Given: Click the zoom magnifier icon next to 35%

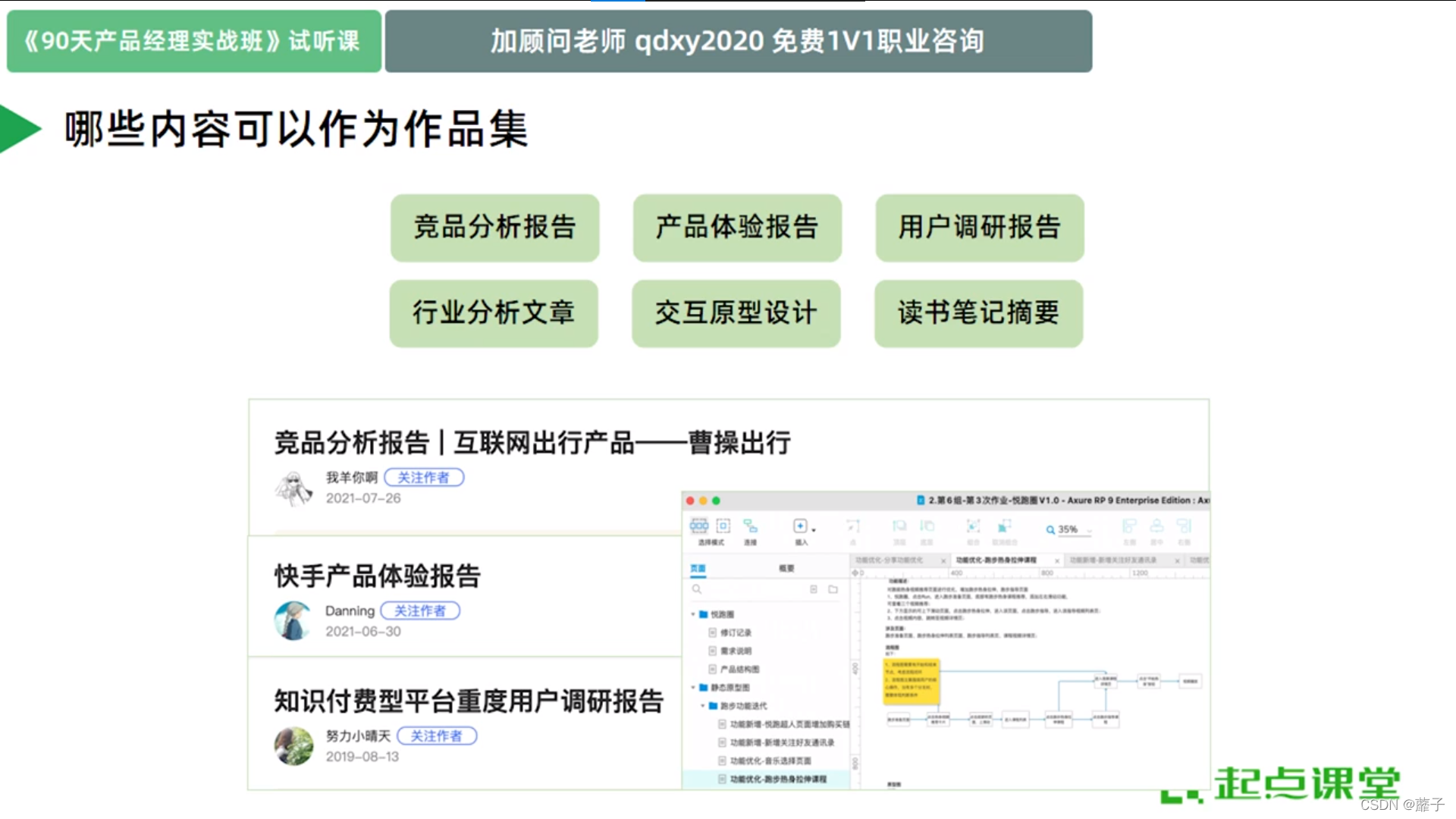Looking at the screenshot, I should point(1050,530).
